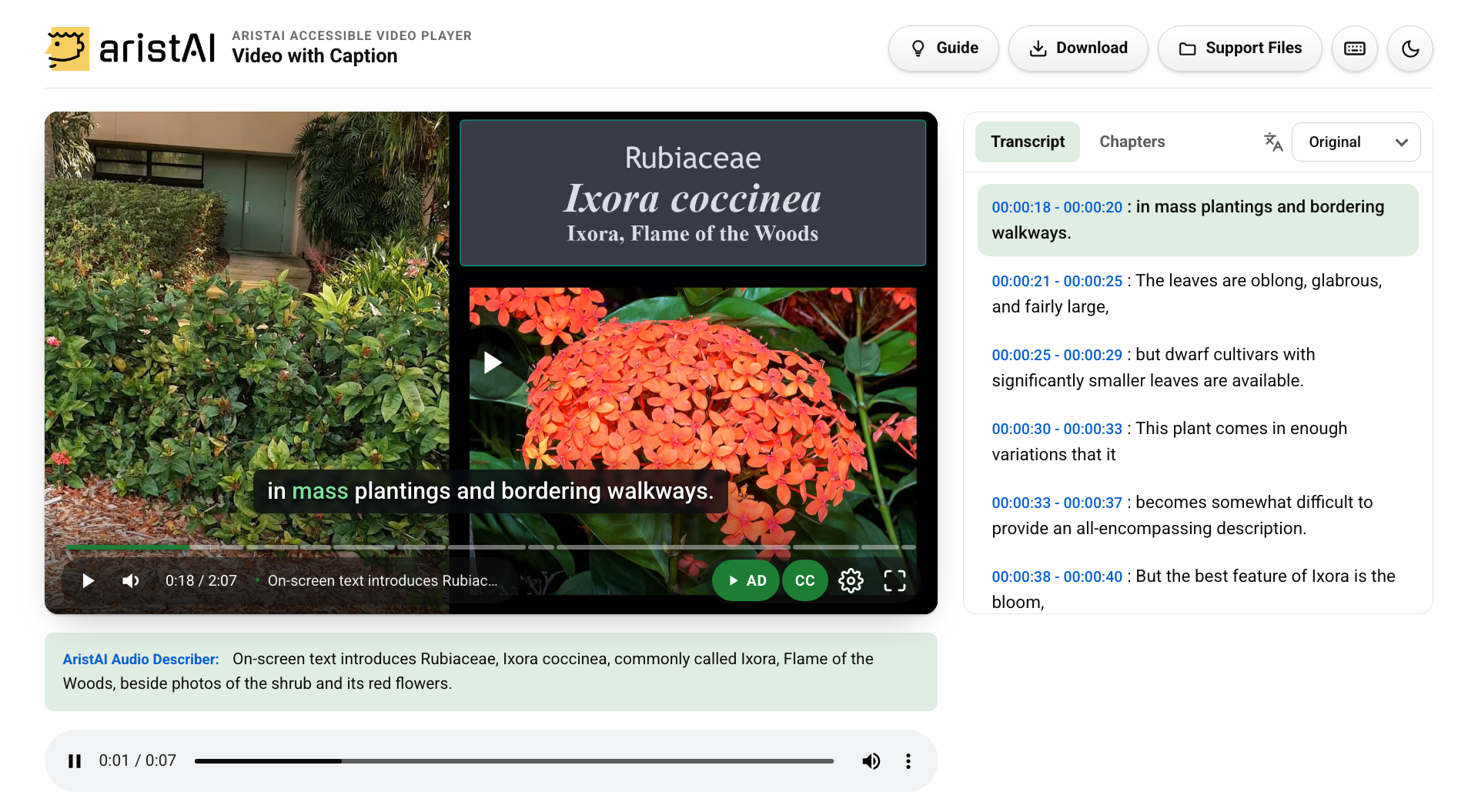1478x812 pixels.
Task: Toggle the CC closed captions button
Action: click(x=805, y=580)
